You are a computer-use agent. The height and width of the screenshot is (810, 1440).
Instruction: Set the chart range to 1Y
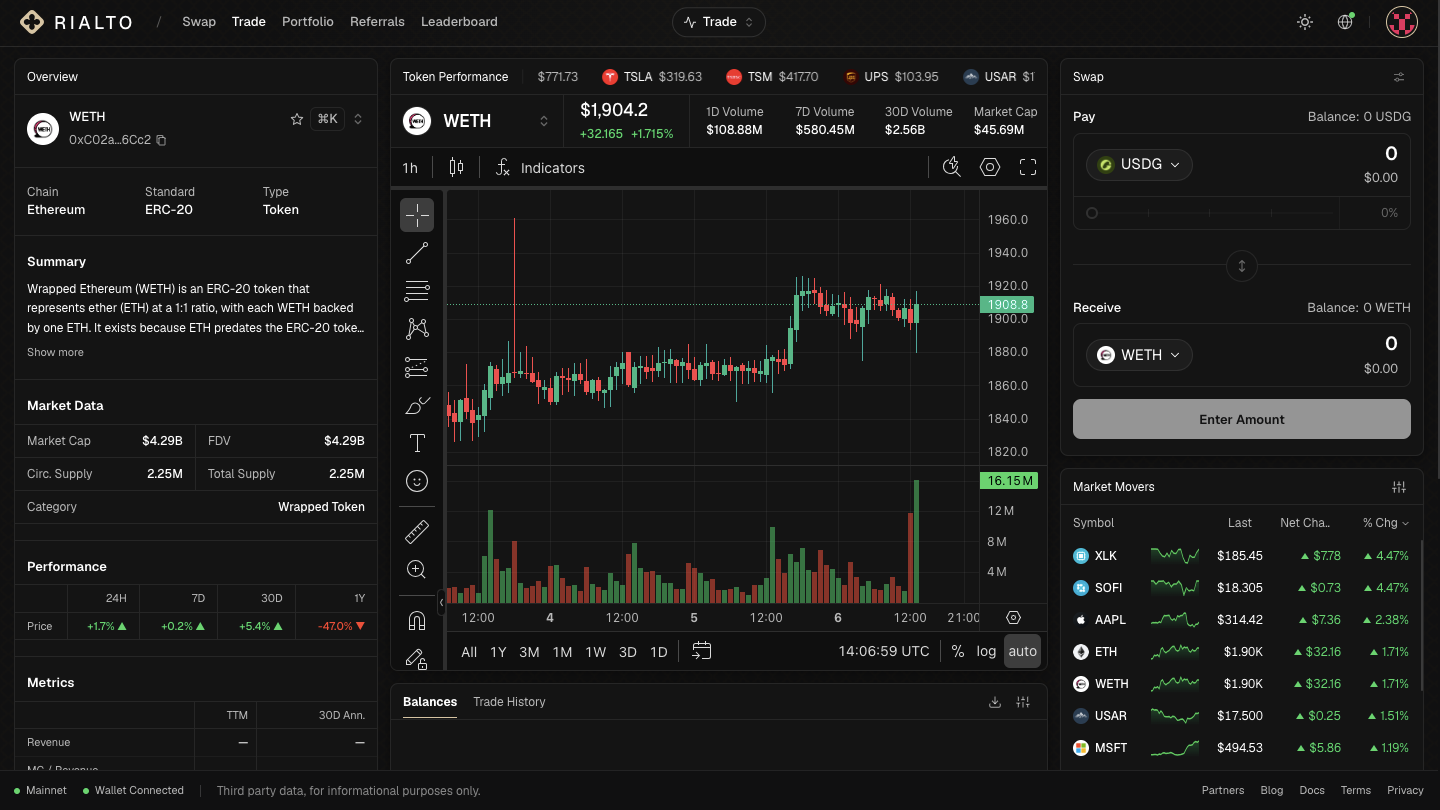[x=498, y=652]
